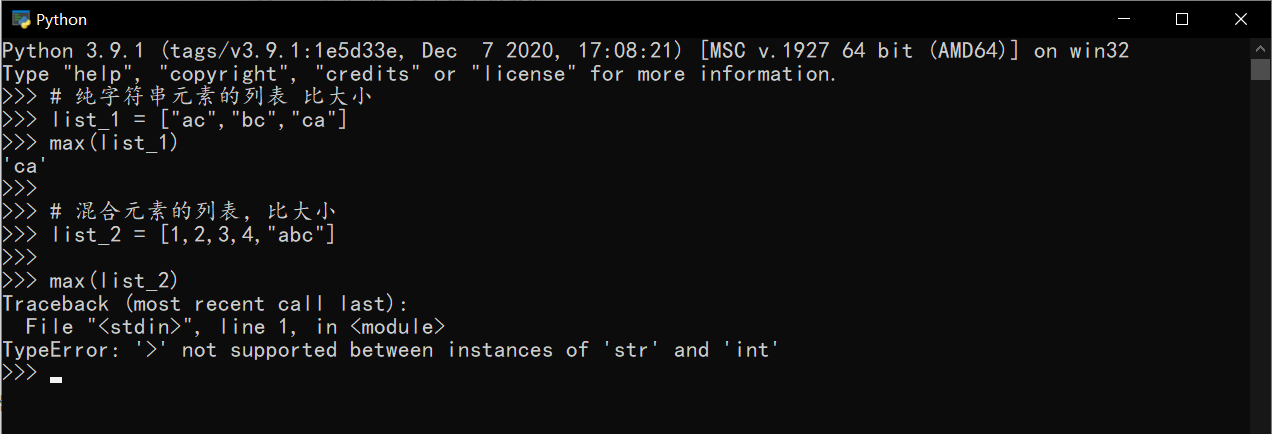Click the "Python" title bar text

61,19
